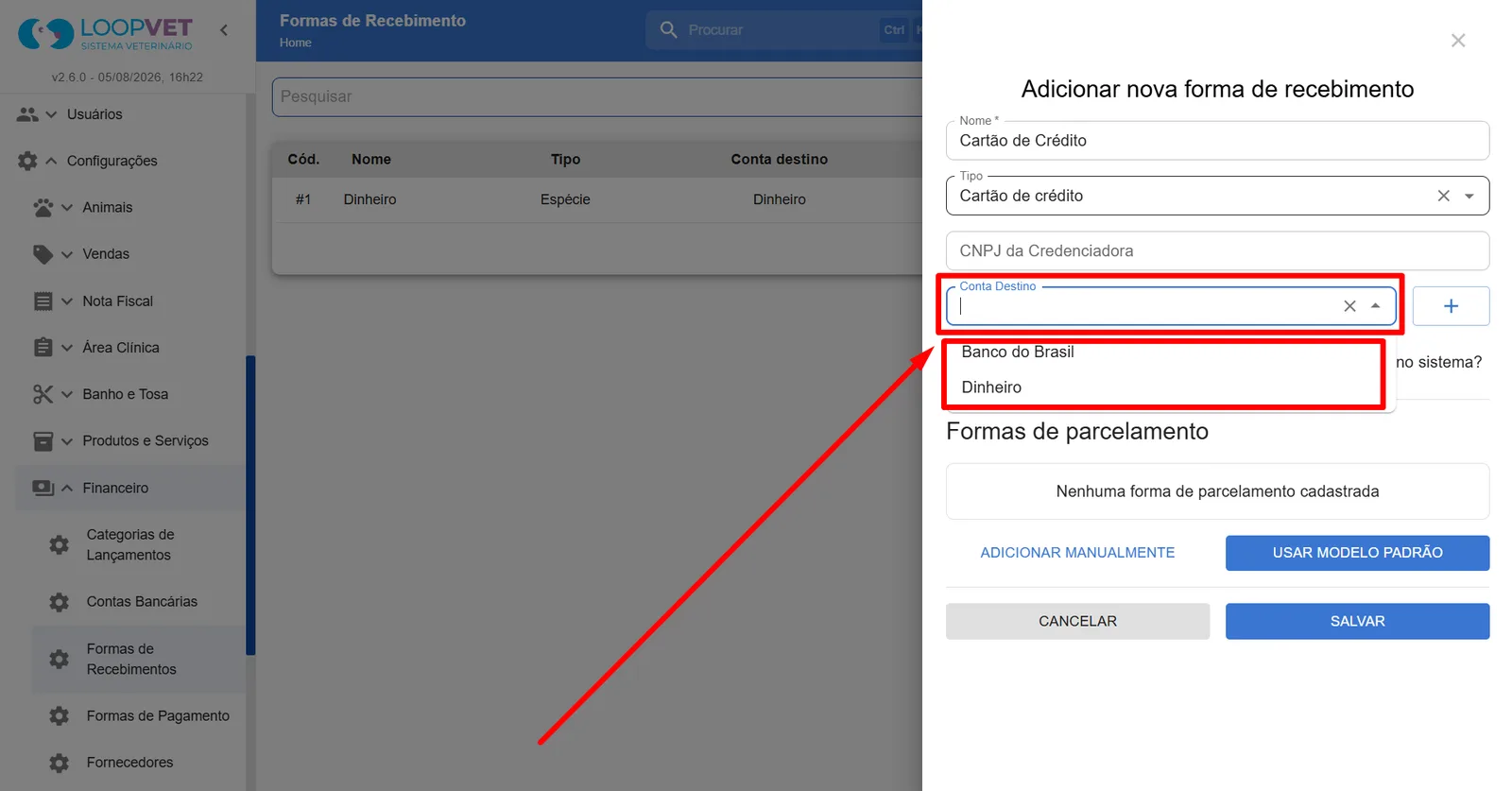Click the paw icon for Animais
The width and height of the screenshot is (1512, 791).
point(43,208)
